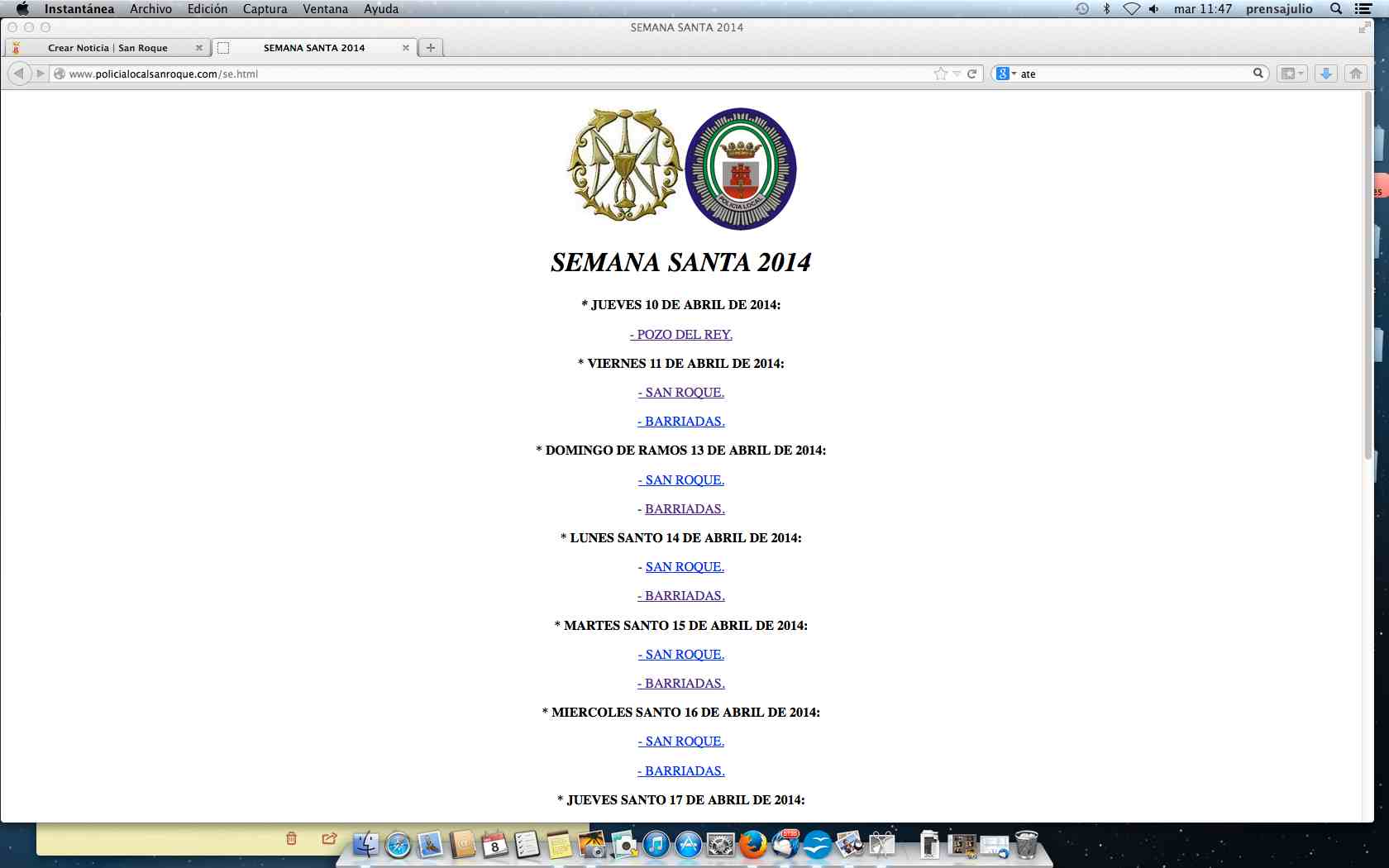Viewport: 1389px width, 868px height.
Task: Open SAN ROQUE link under Viernes 11
Action: pyautogui.click(x=681, y=392)
